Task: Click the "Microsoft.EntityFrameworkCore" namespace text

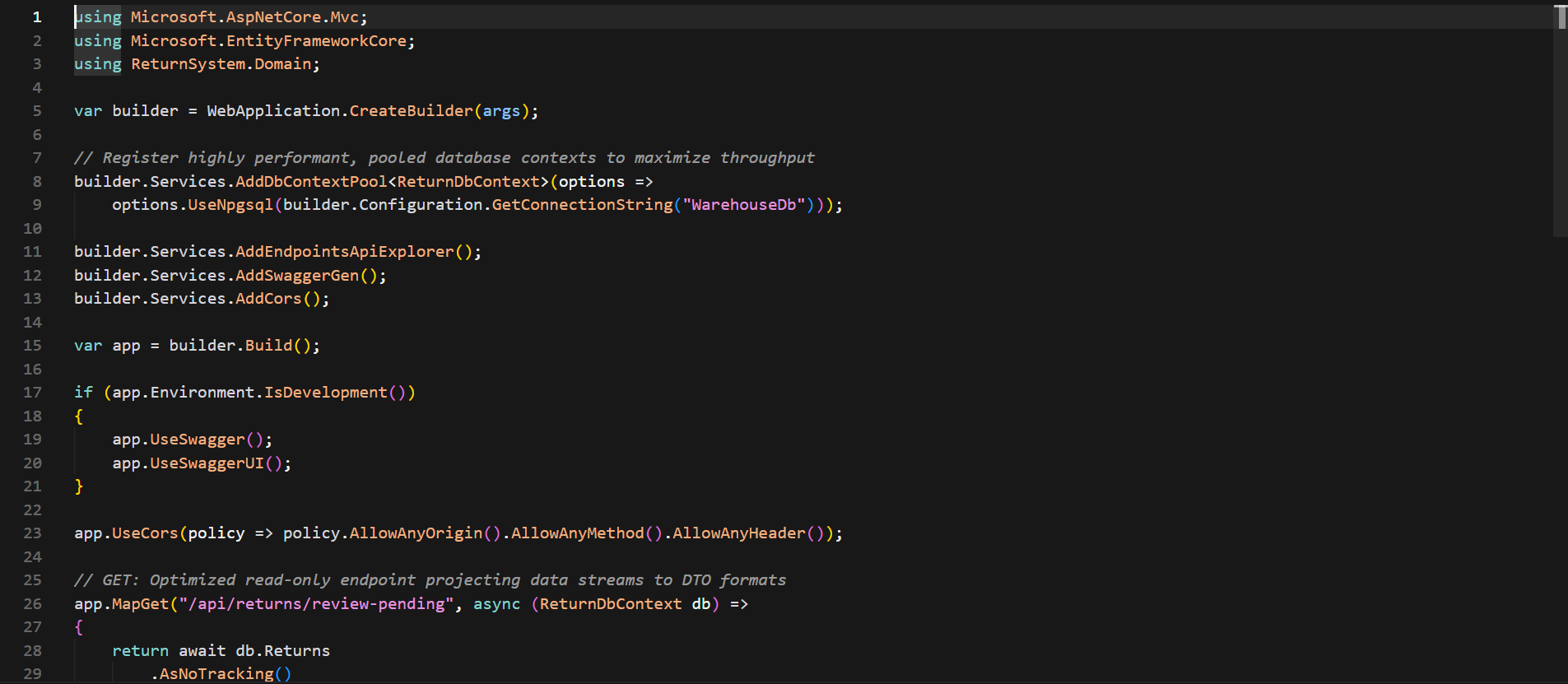Action: point(269,41)
